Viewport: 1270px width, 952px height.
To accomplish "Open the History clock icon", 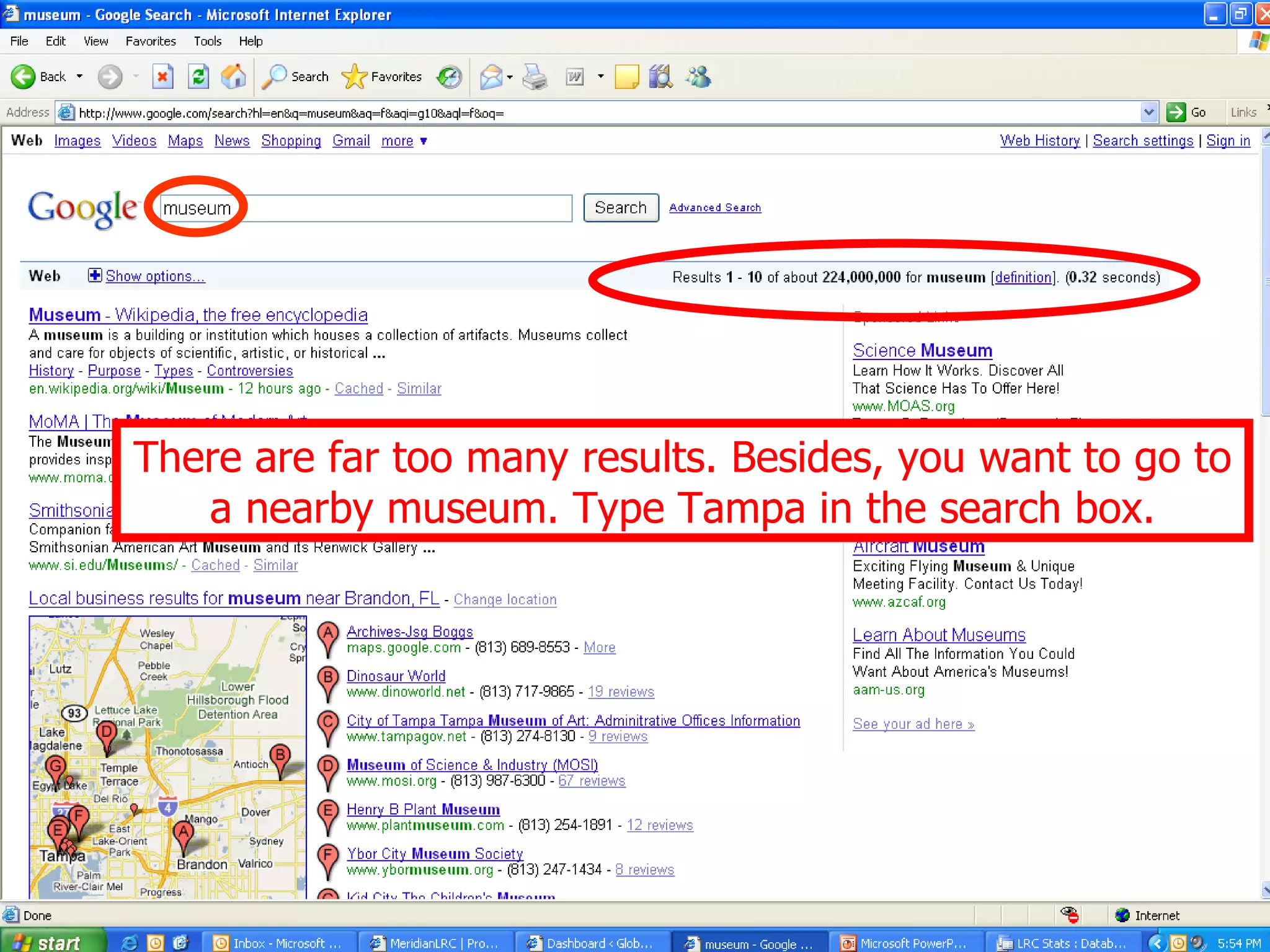I will pos(450,77).
